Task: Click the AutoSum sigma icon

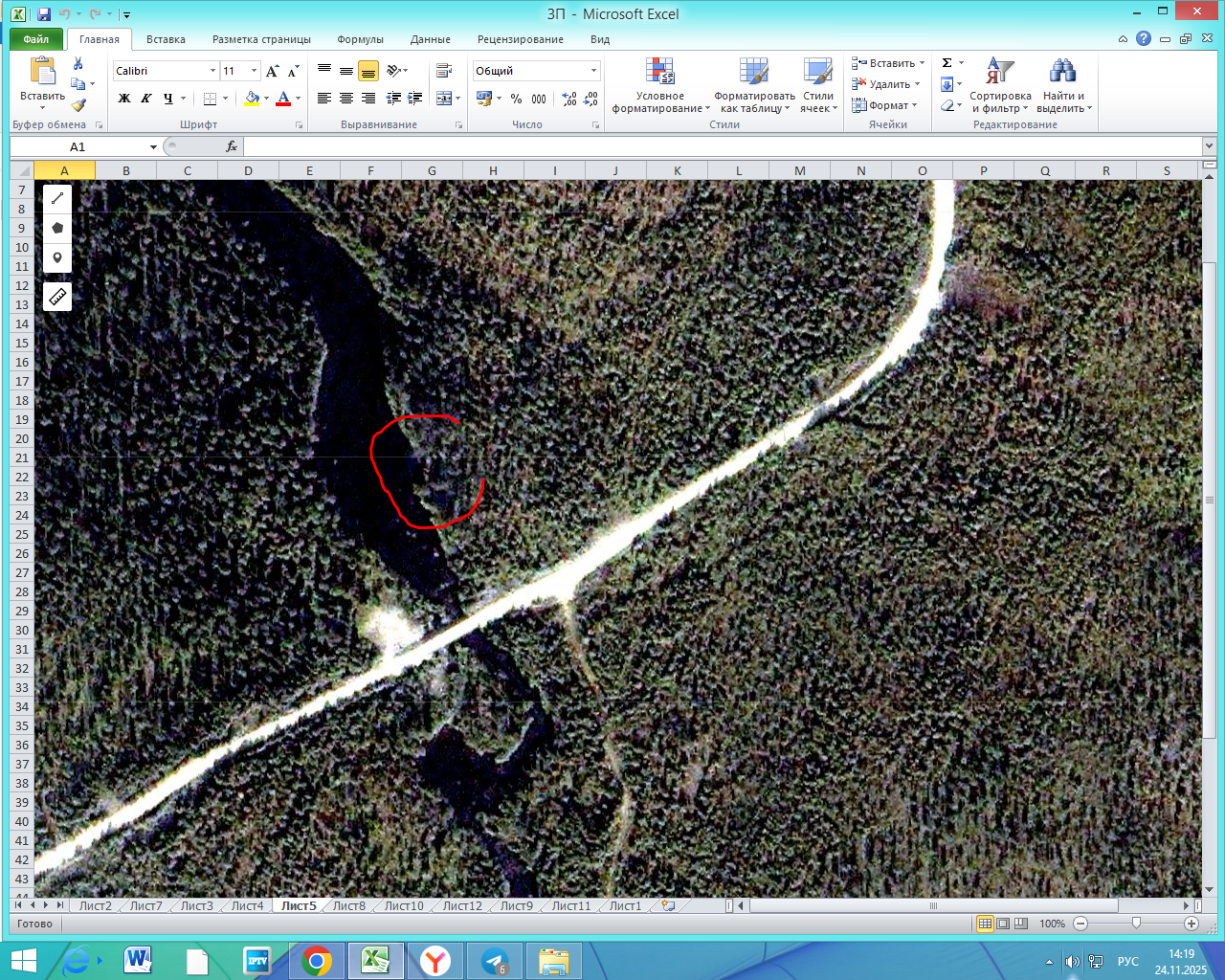Action: (x=947, y=63)
